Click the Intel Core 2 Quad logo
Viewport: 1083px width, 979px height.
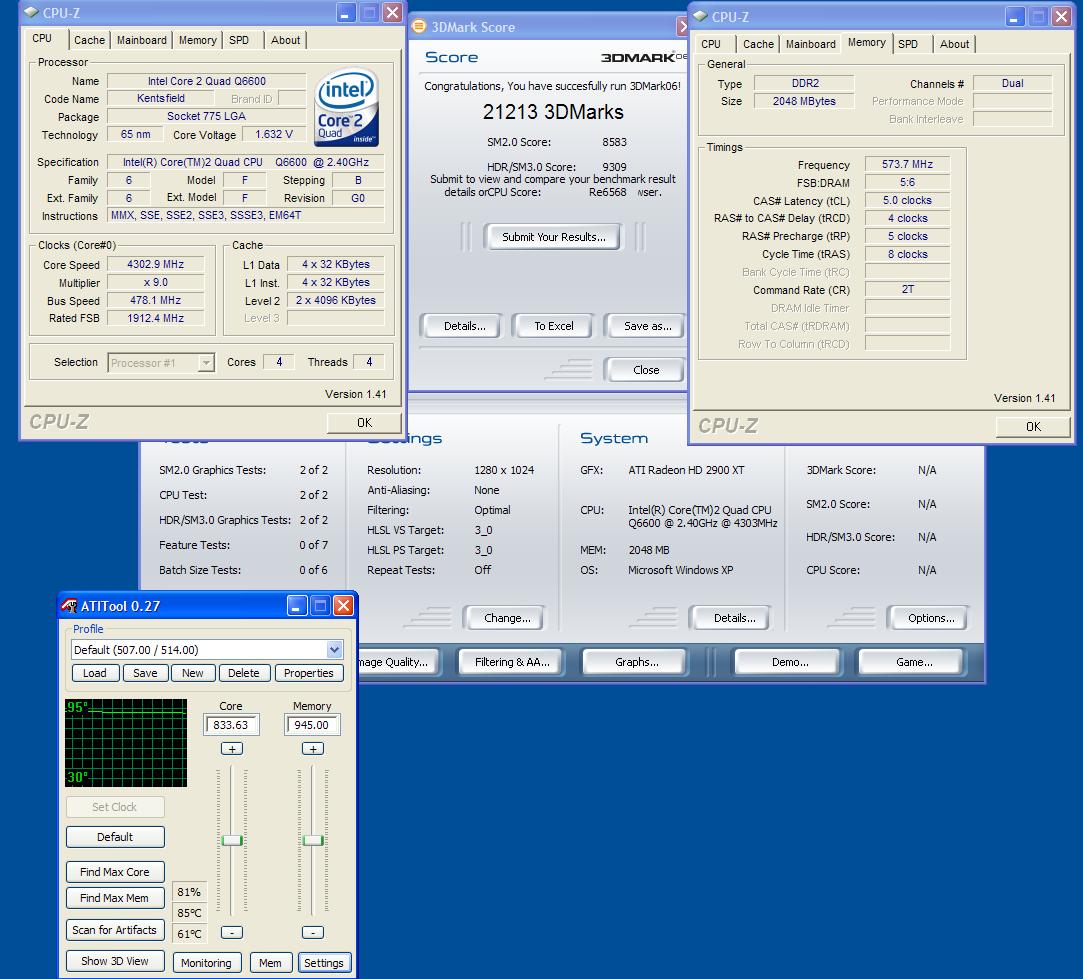point(346,107)
